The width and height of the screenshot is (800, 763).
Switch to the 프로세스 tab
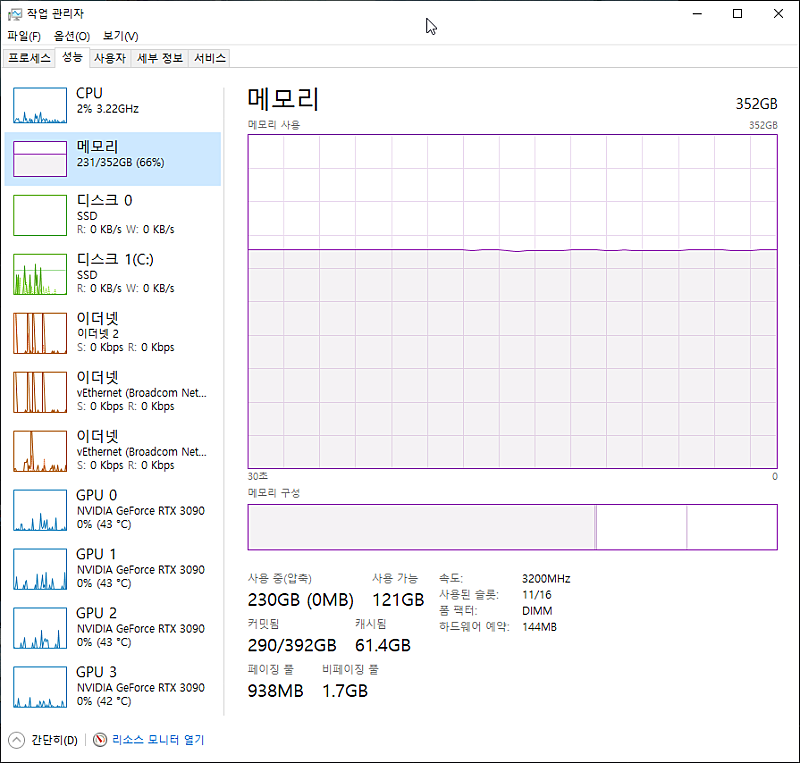click(29, 58)
